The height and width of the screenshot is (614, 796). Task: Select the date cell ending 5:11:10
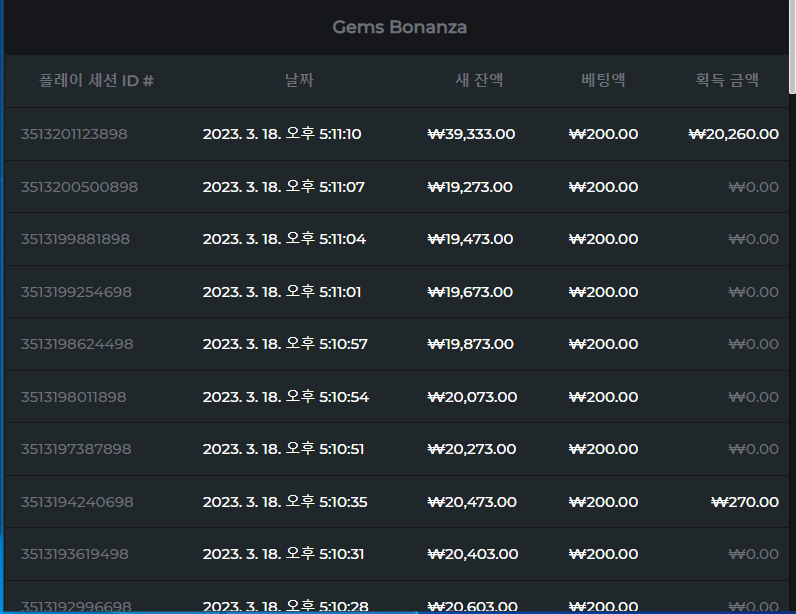click(x=282, y=134)
